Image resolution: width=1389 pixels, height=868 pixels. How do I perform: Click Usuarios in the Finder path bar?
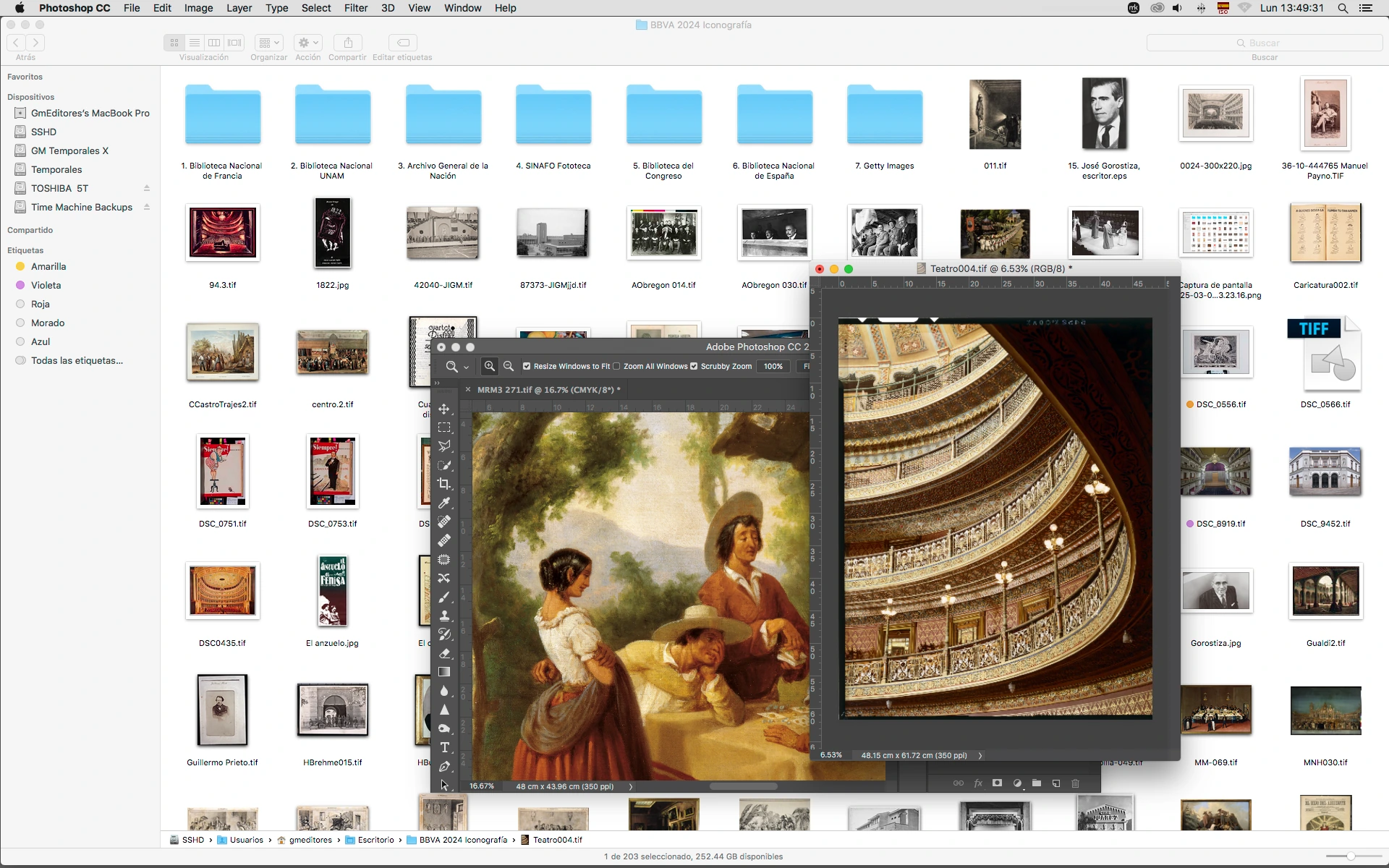240,840
